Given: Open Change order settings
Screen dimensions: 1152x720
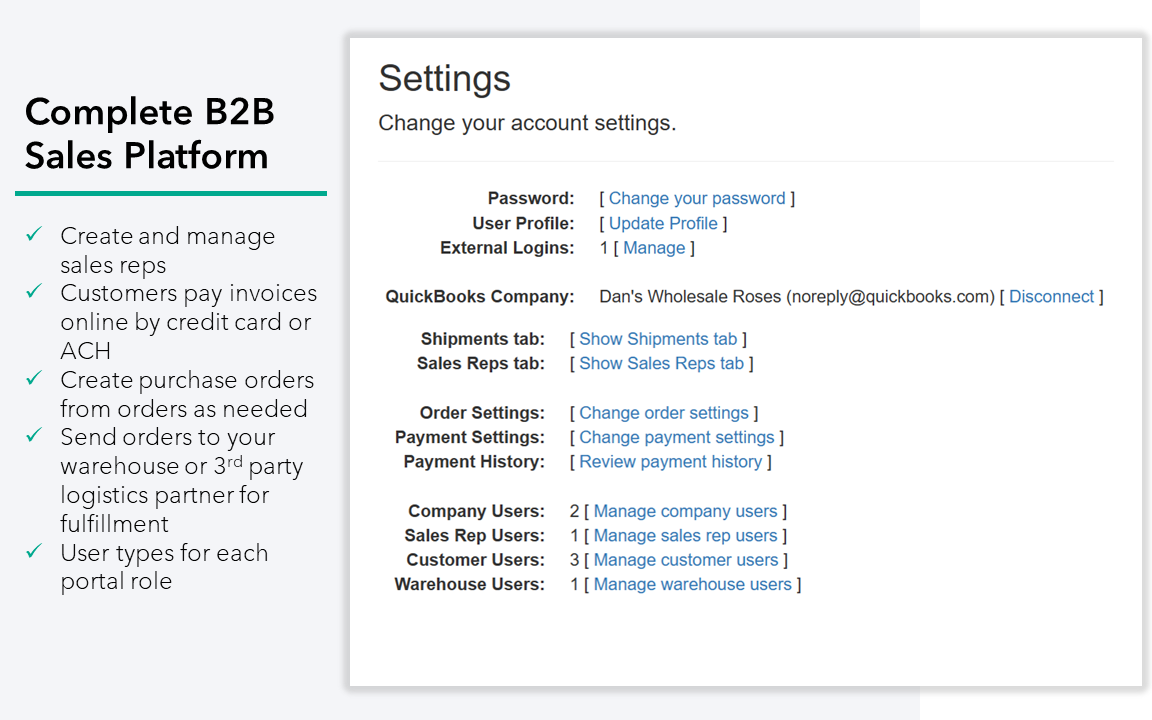Looking at the screenshot, I should tap(664, 413).
